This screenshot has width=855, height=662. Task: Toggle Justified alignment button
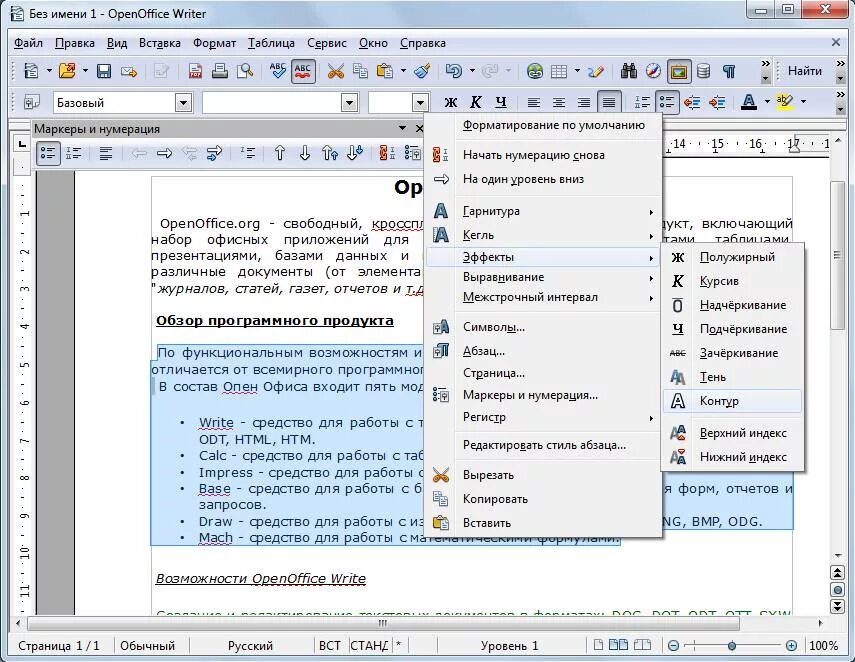point(609,102)
